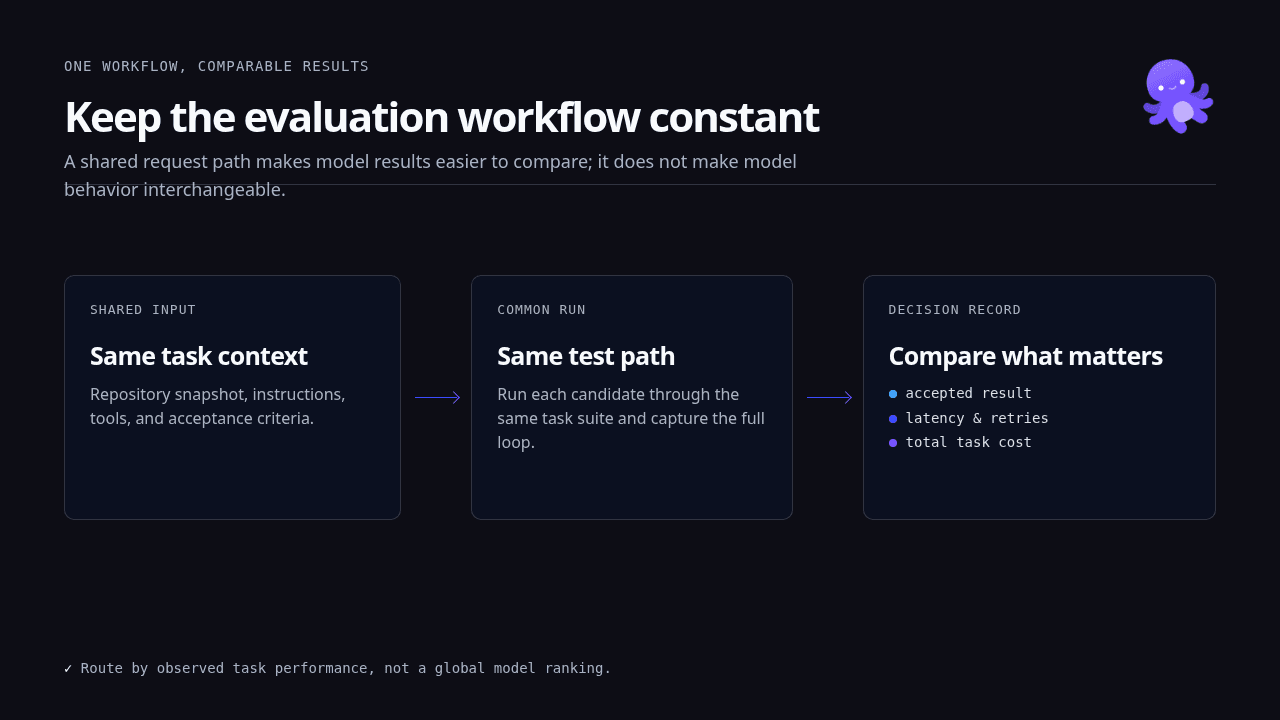Viewport: 1280px width, 720px height.
Task: Select the Compare what matters heading
Action: coord(1026,356)
